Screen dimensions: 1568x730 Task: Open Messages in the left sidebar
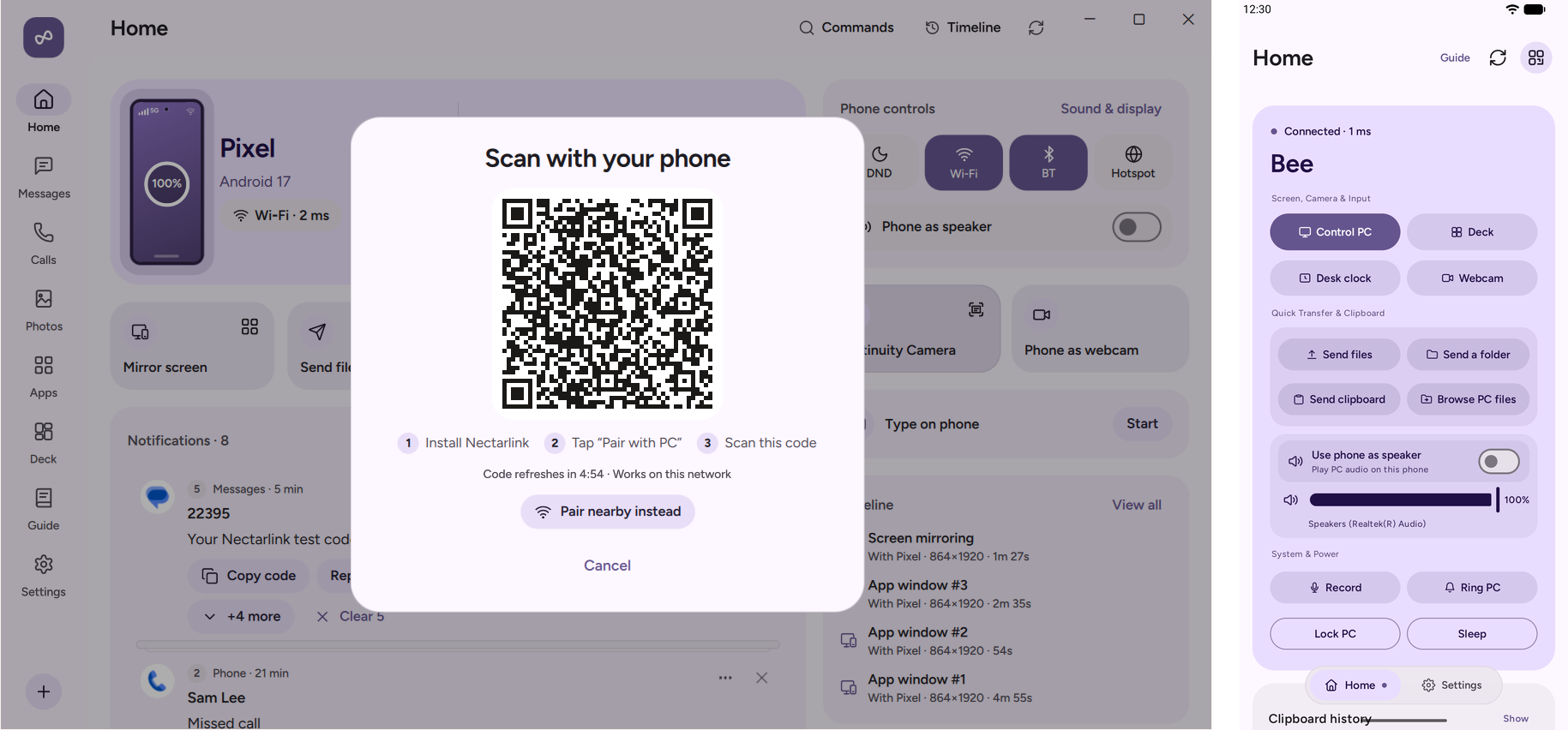point(44,177)
